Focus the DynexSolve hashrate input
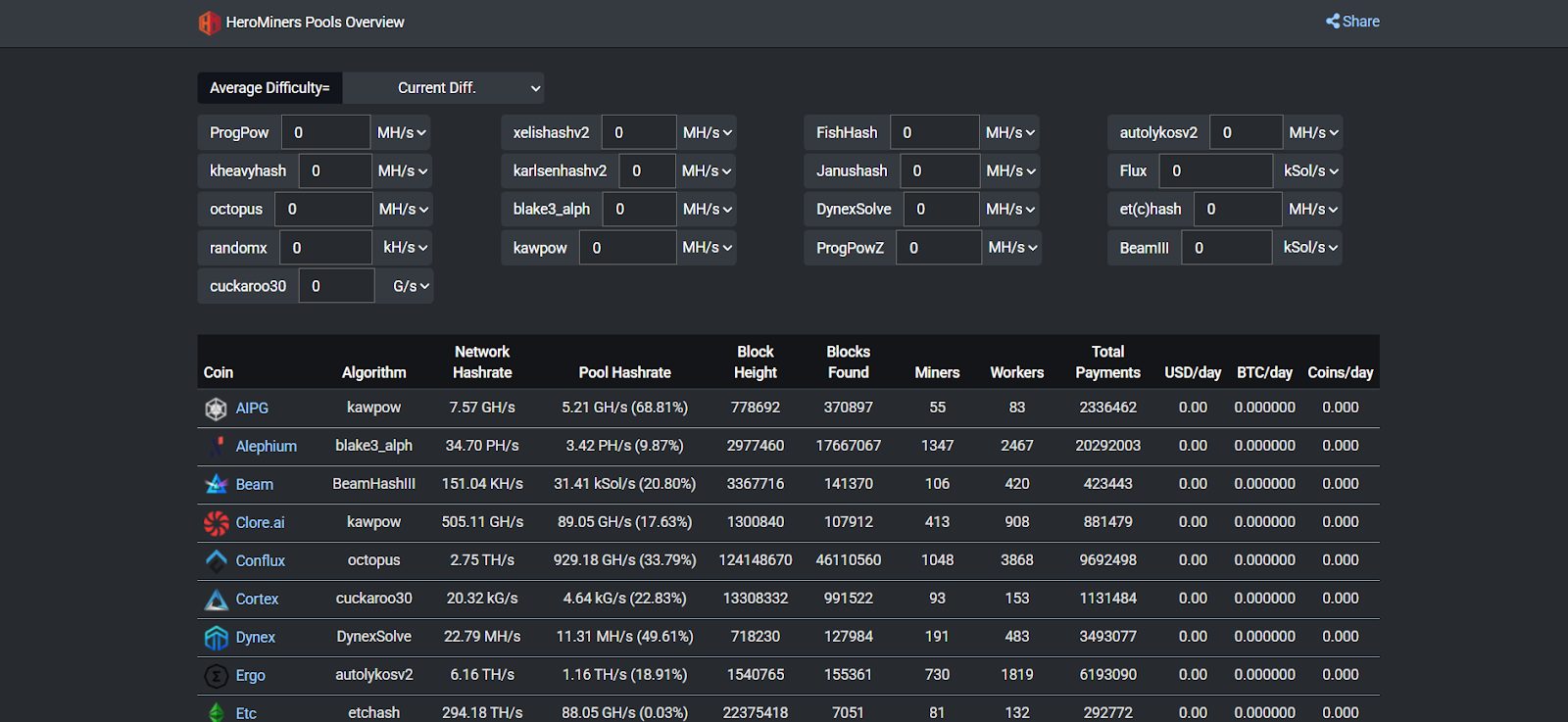 pos(942,210)
